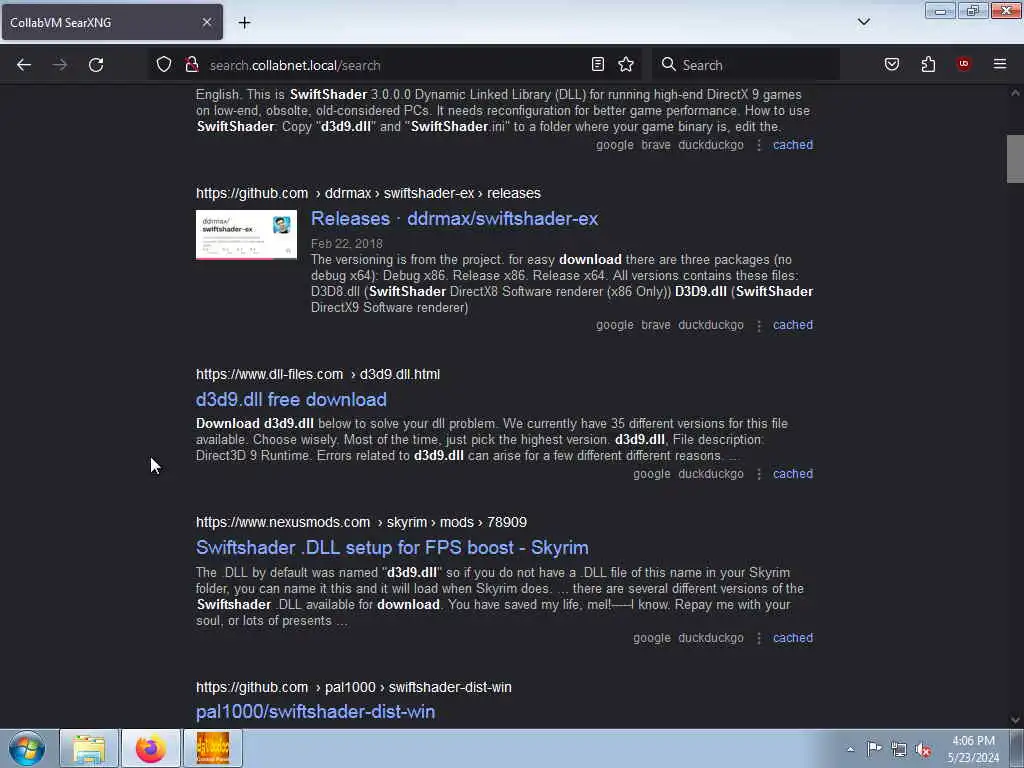Click duckduckgo link under SwiftShader 3.0.0.0 result
Screen dimensions: 1024x768
click(x=711, y=145)
